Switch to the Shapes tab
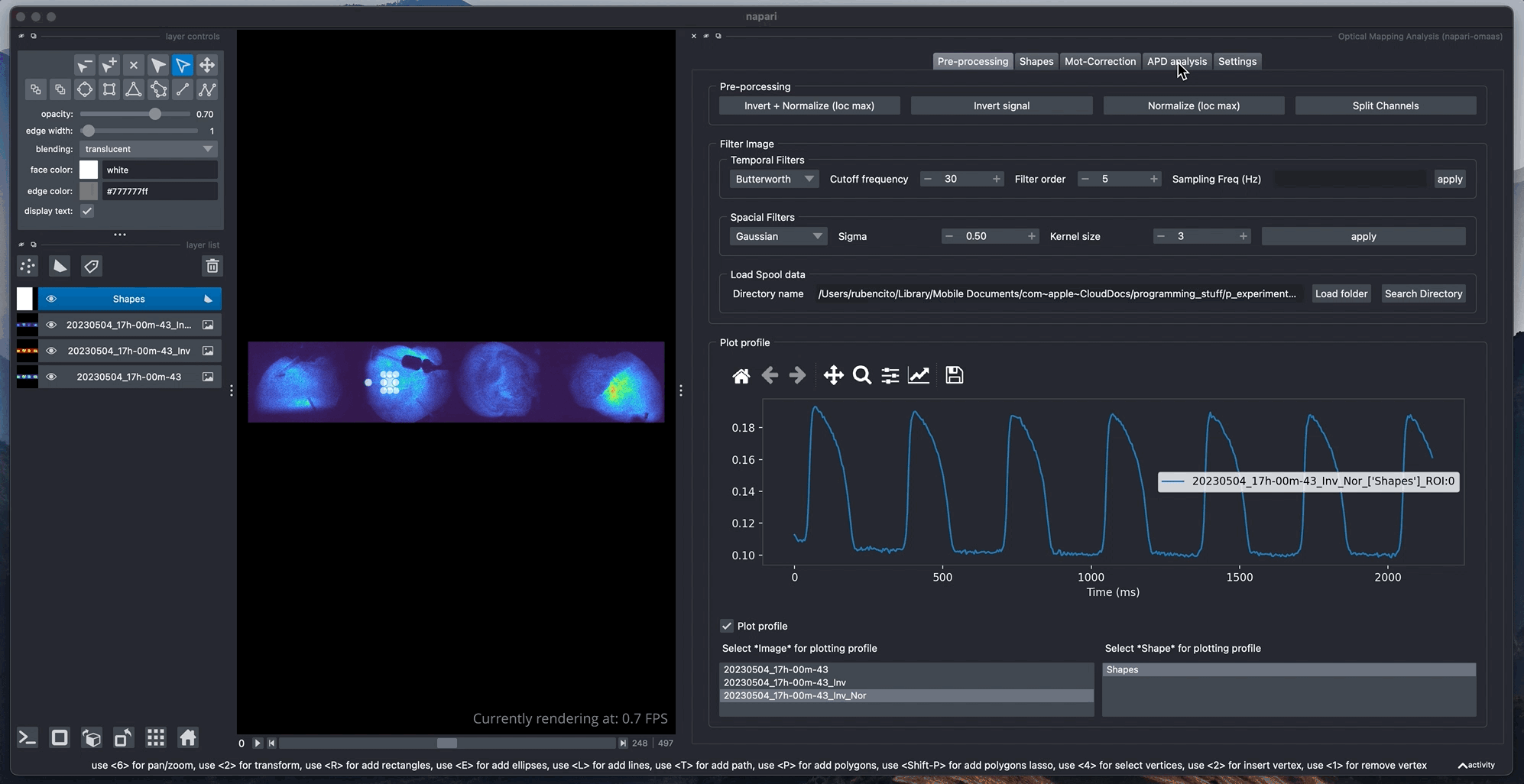1524x784 pixels. point(1036,61)
